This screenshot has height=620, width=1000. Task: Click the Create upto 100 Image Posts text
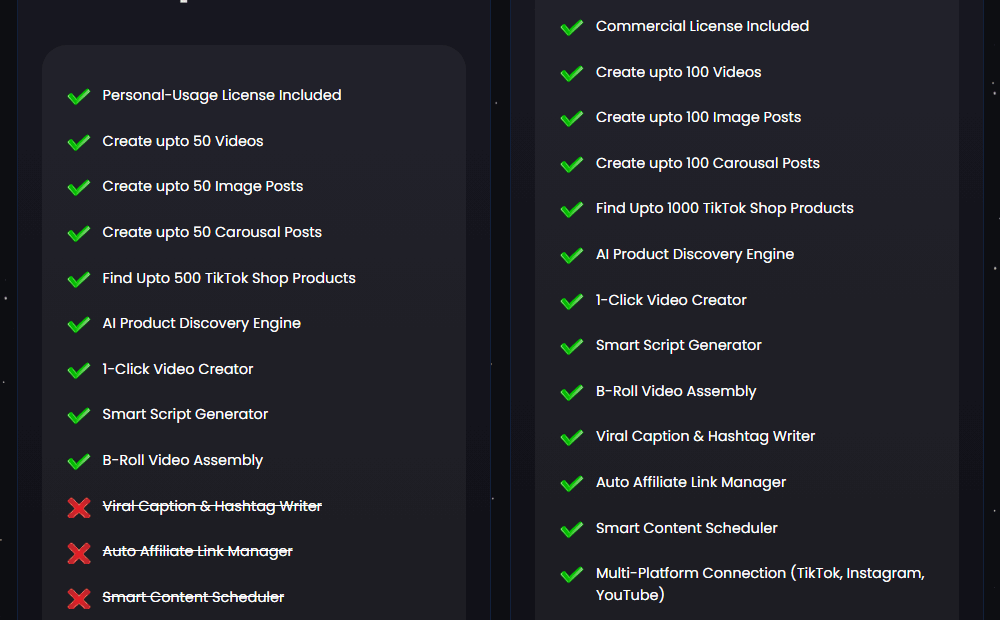[x=698, y=117]
